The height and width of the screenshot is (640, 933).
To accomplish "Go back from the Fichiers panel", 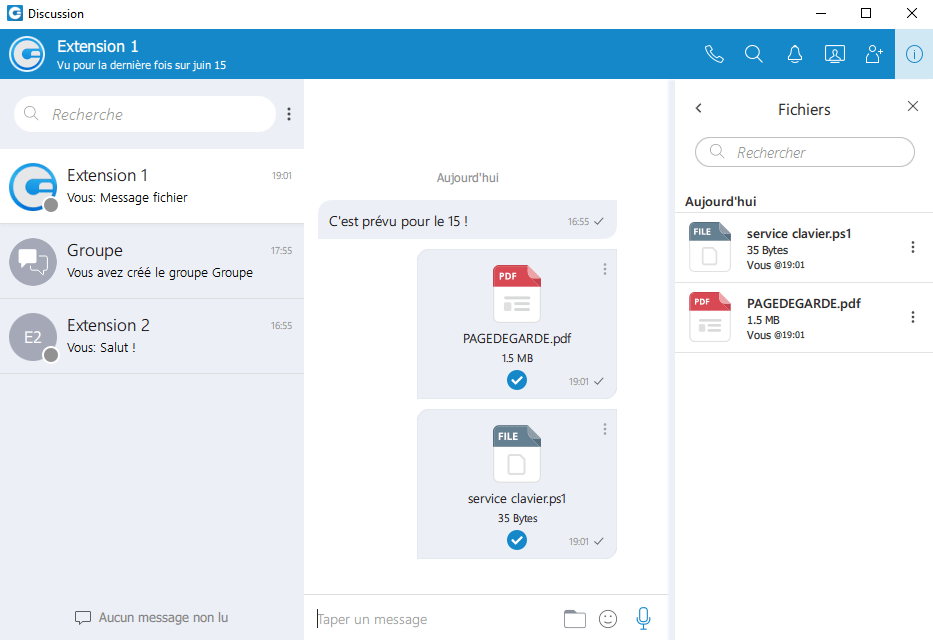I will 699,108.
